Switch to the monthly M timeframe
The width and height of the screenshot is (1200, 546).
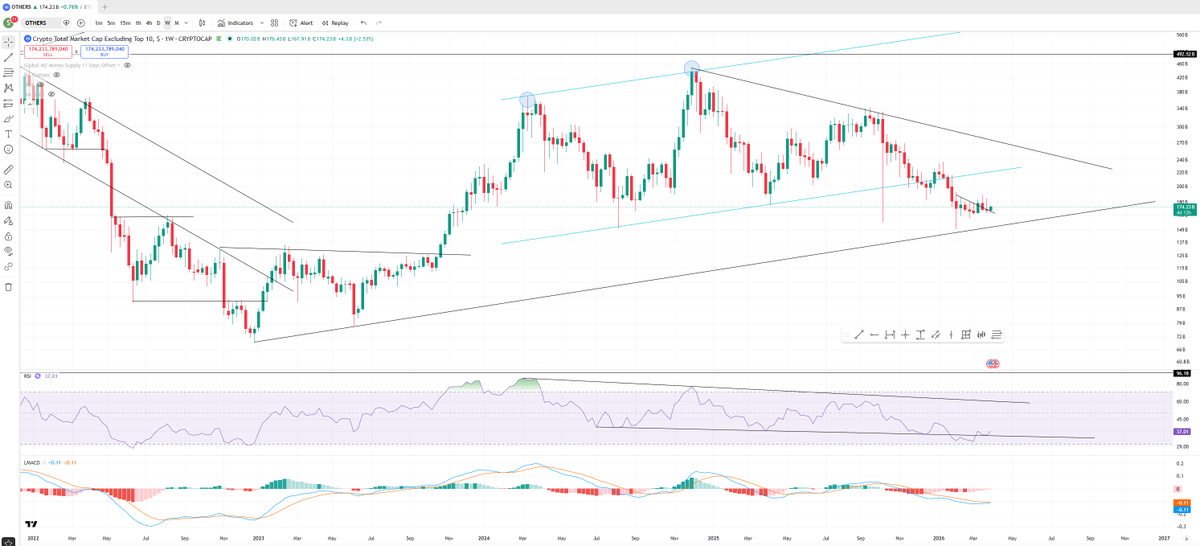[176, 22]
